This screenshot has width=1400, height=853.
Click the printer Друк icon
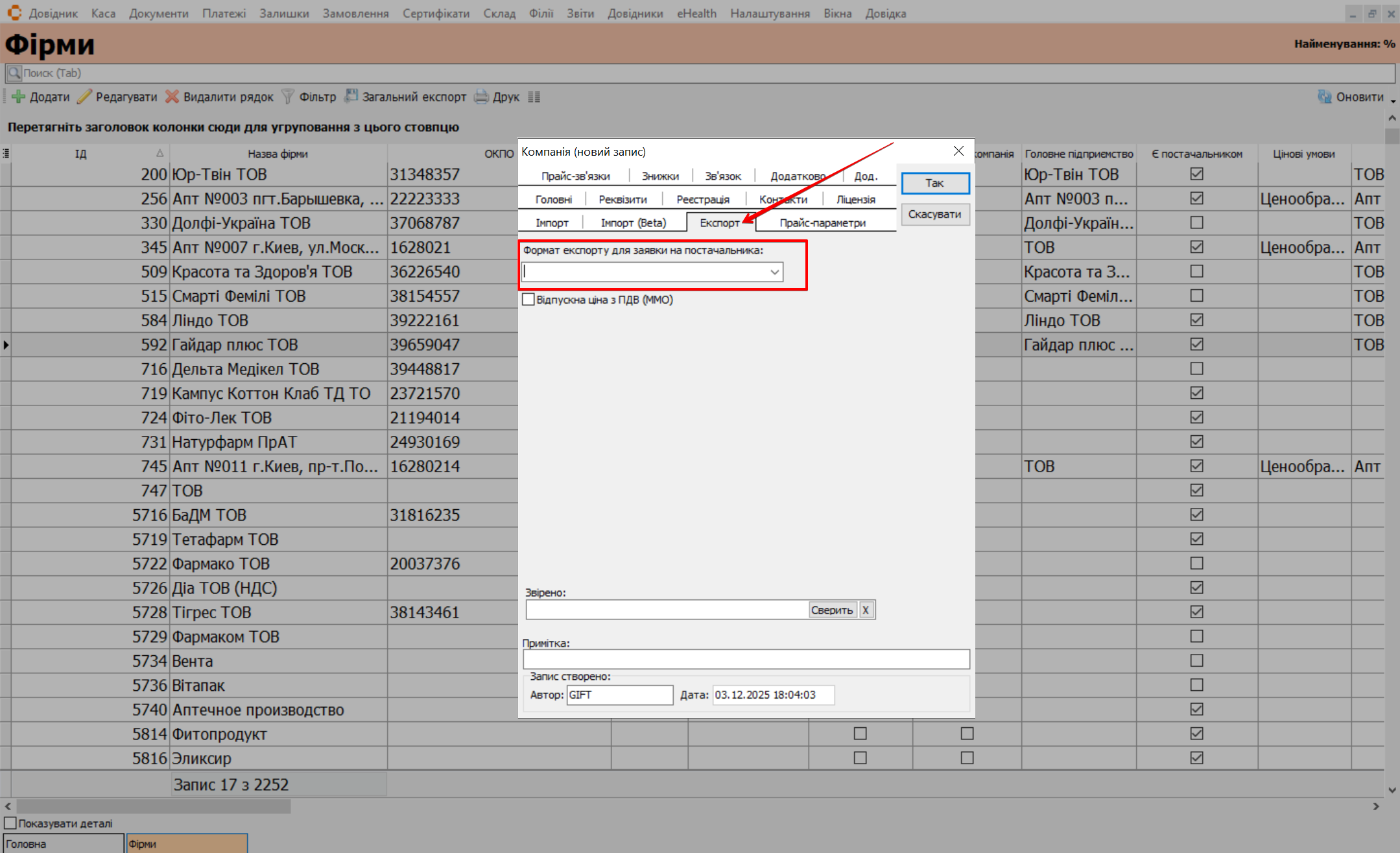(481, 97)
